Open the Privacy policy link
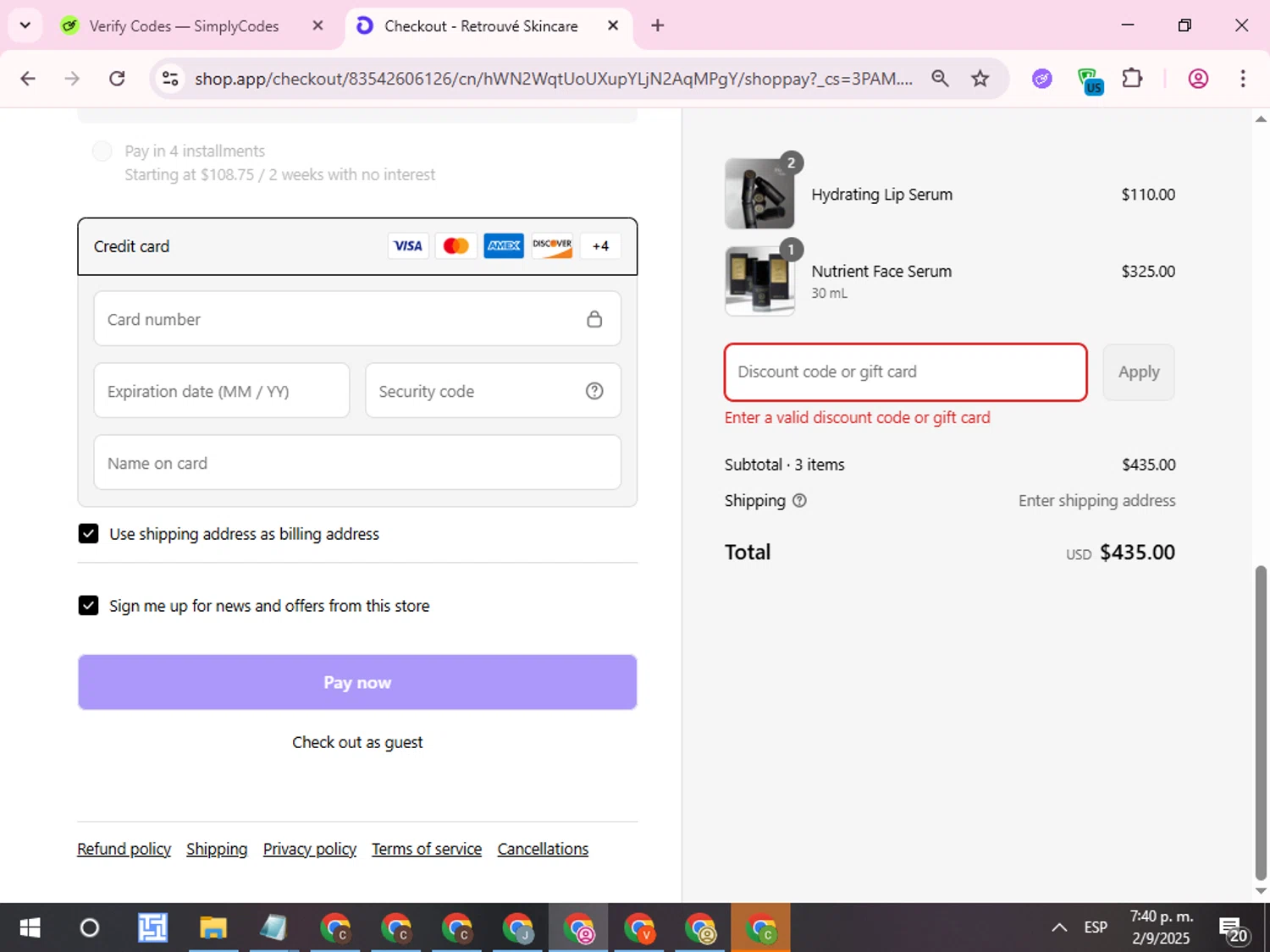The image size is (1270, 952). pyautogui.click(x=310, y=849)
